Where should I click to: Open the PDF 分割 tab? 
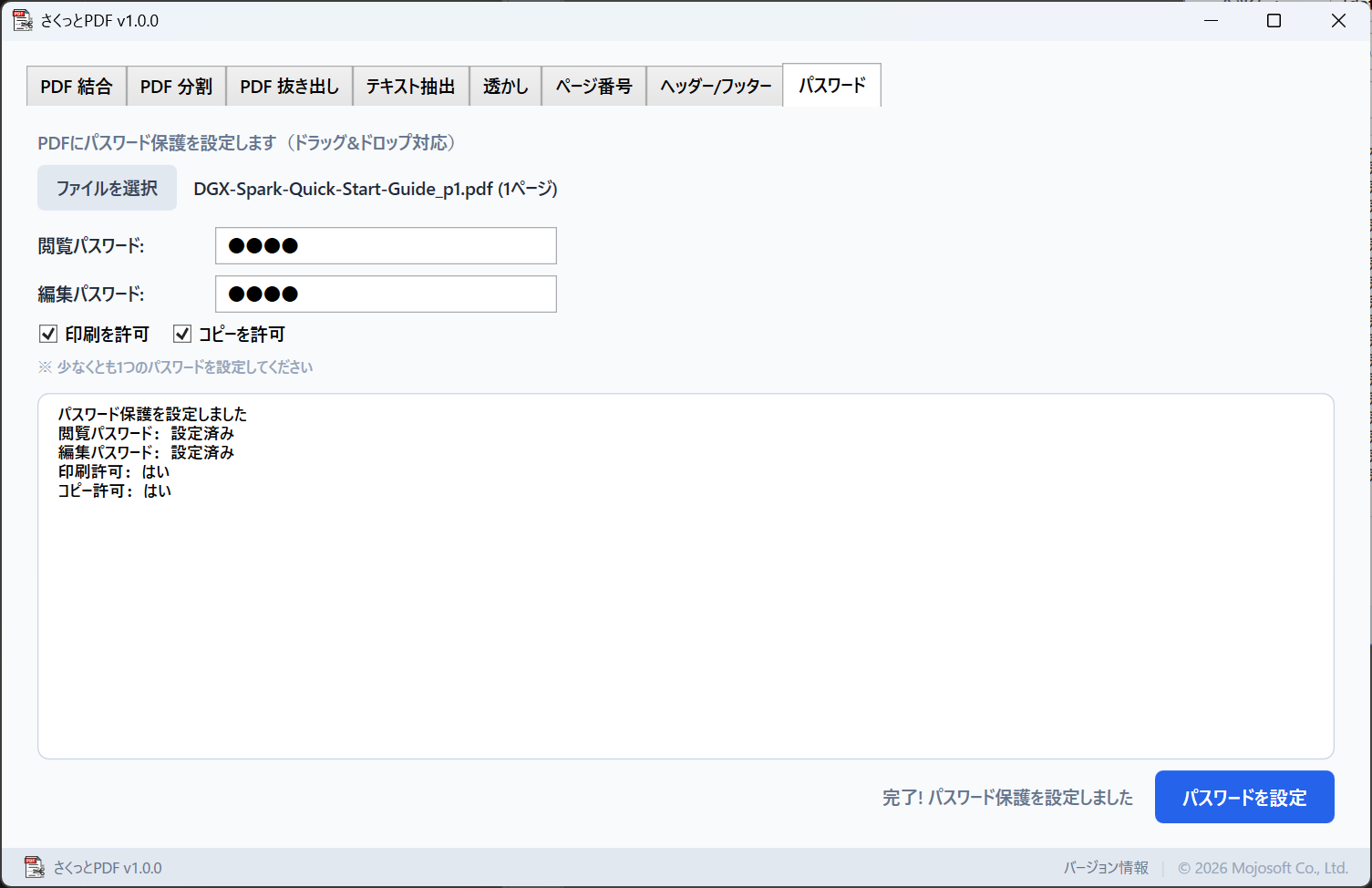(176, 85)
